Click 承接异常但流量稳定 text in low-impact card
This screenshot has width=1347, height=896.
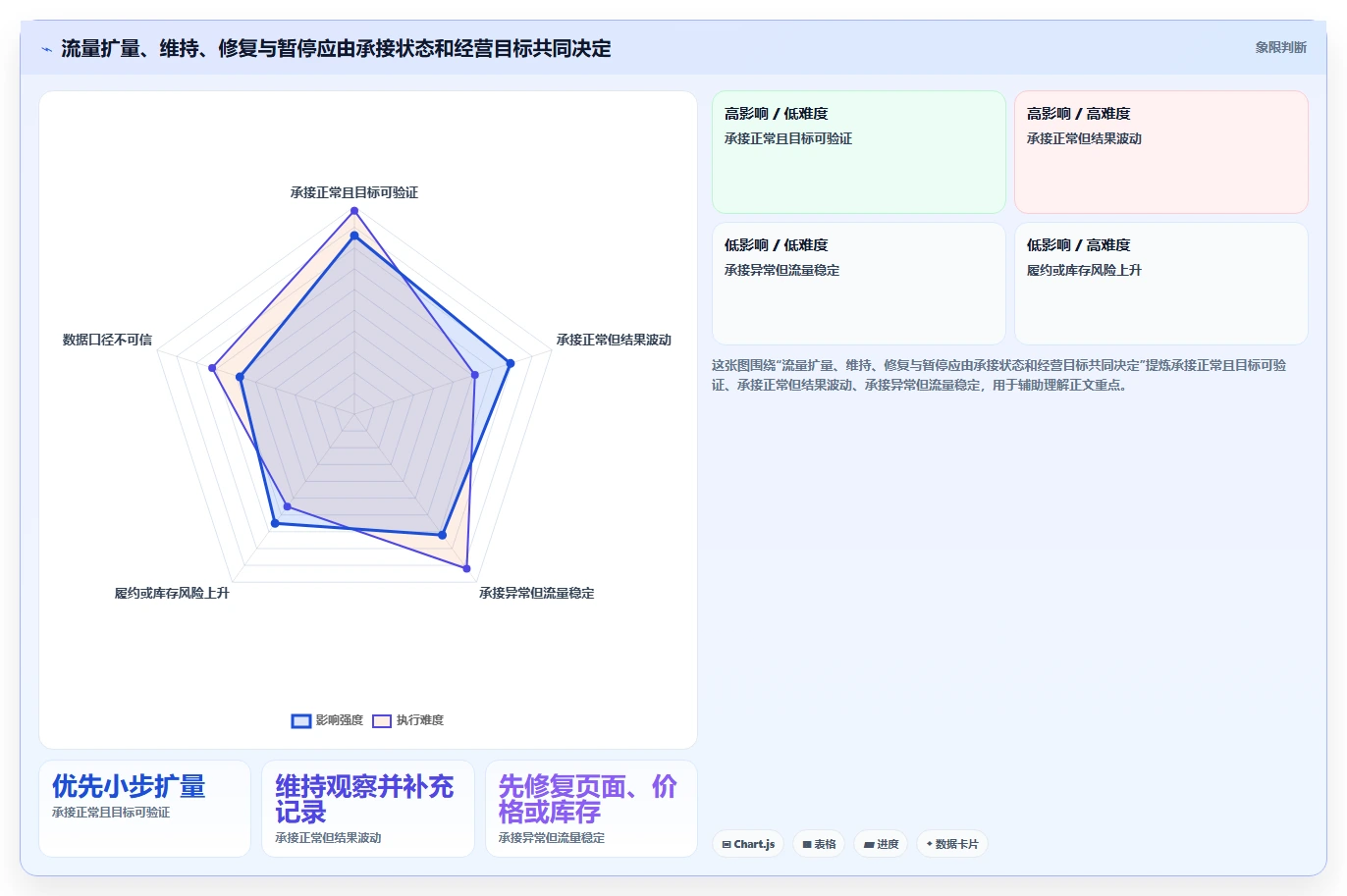coord(781,270)
